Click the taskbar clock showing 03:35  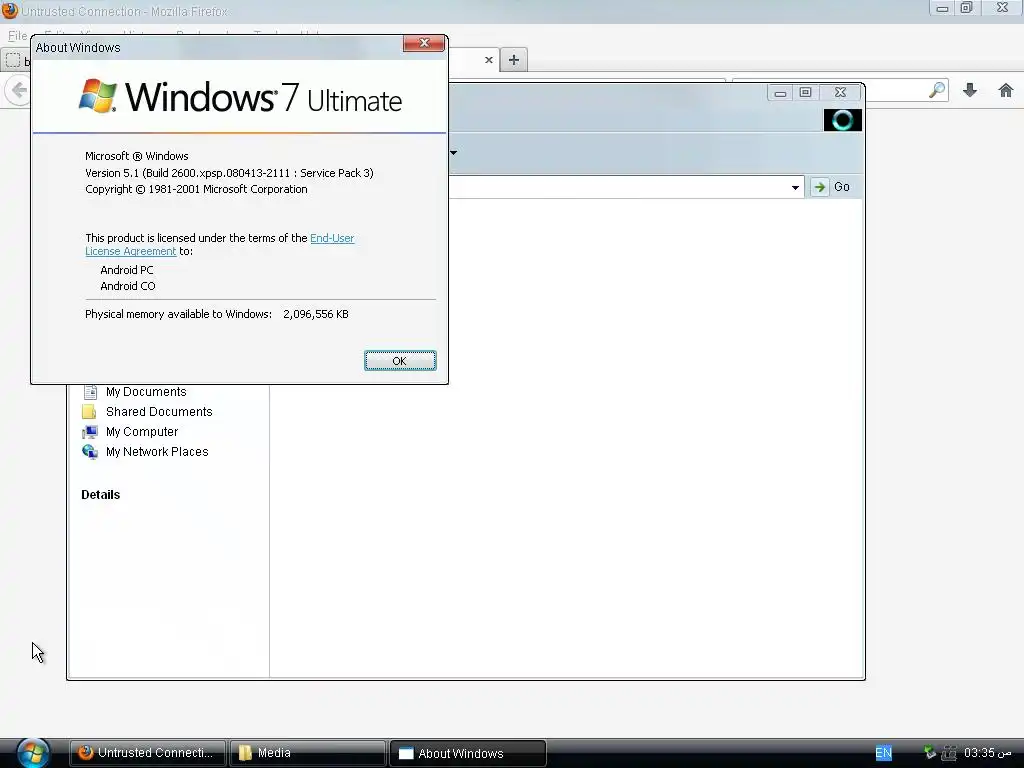pyautogui.click(x=987, y=753)
